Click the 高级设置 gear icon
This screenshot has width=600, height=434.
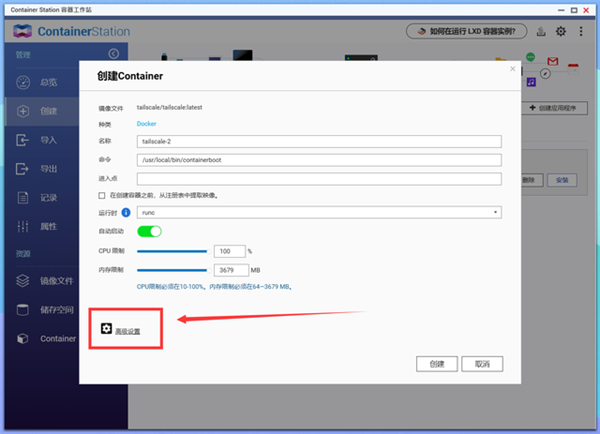(x=106, y=328)
